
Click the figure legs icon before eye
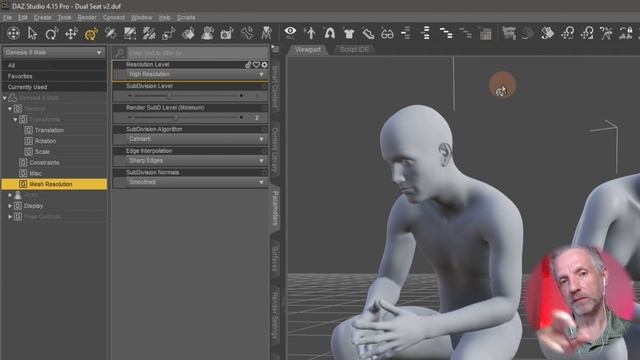point(267,33)
